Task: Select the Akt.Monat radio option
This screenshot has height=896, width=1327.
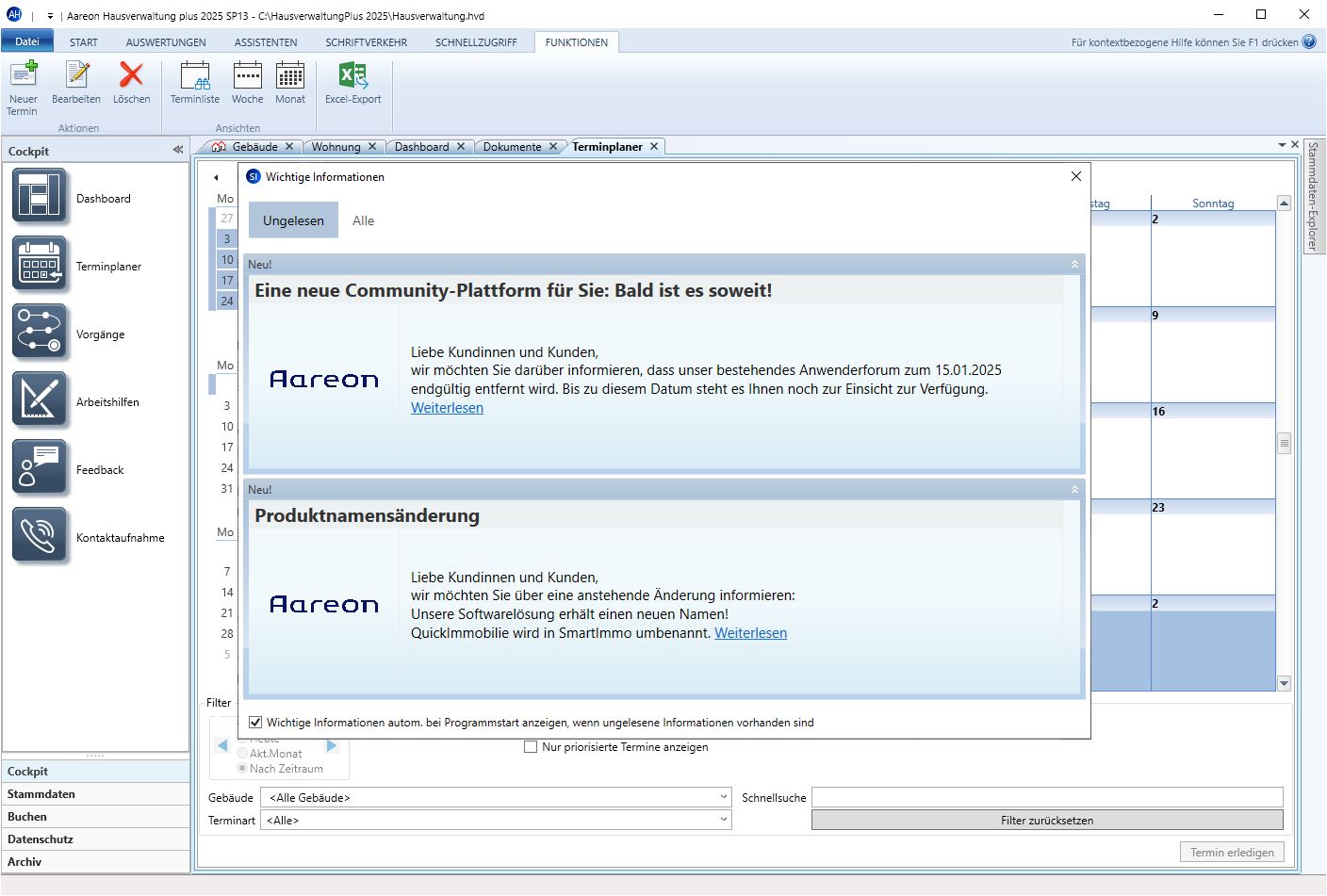Action: click(x=242, y=754)
